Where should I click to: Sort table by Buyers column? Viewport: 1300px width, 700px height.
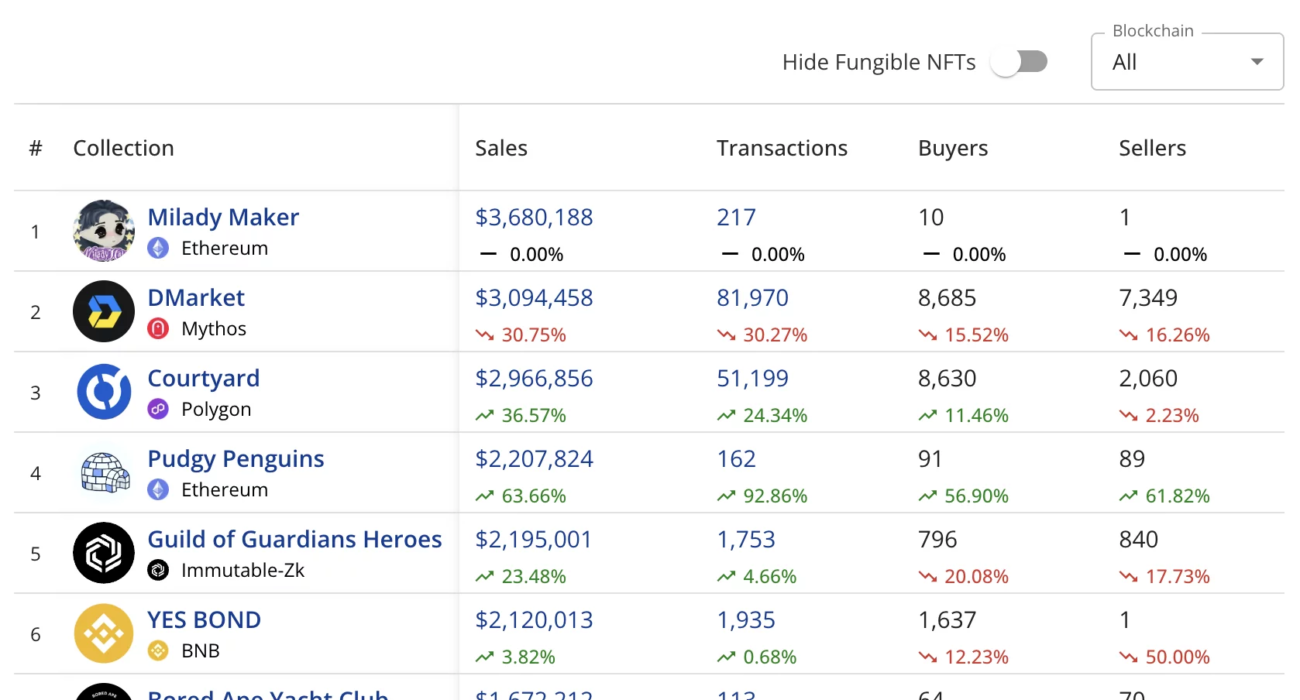click(952, 148)
